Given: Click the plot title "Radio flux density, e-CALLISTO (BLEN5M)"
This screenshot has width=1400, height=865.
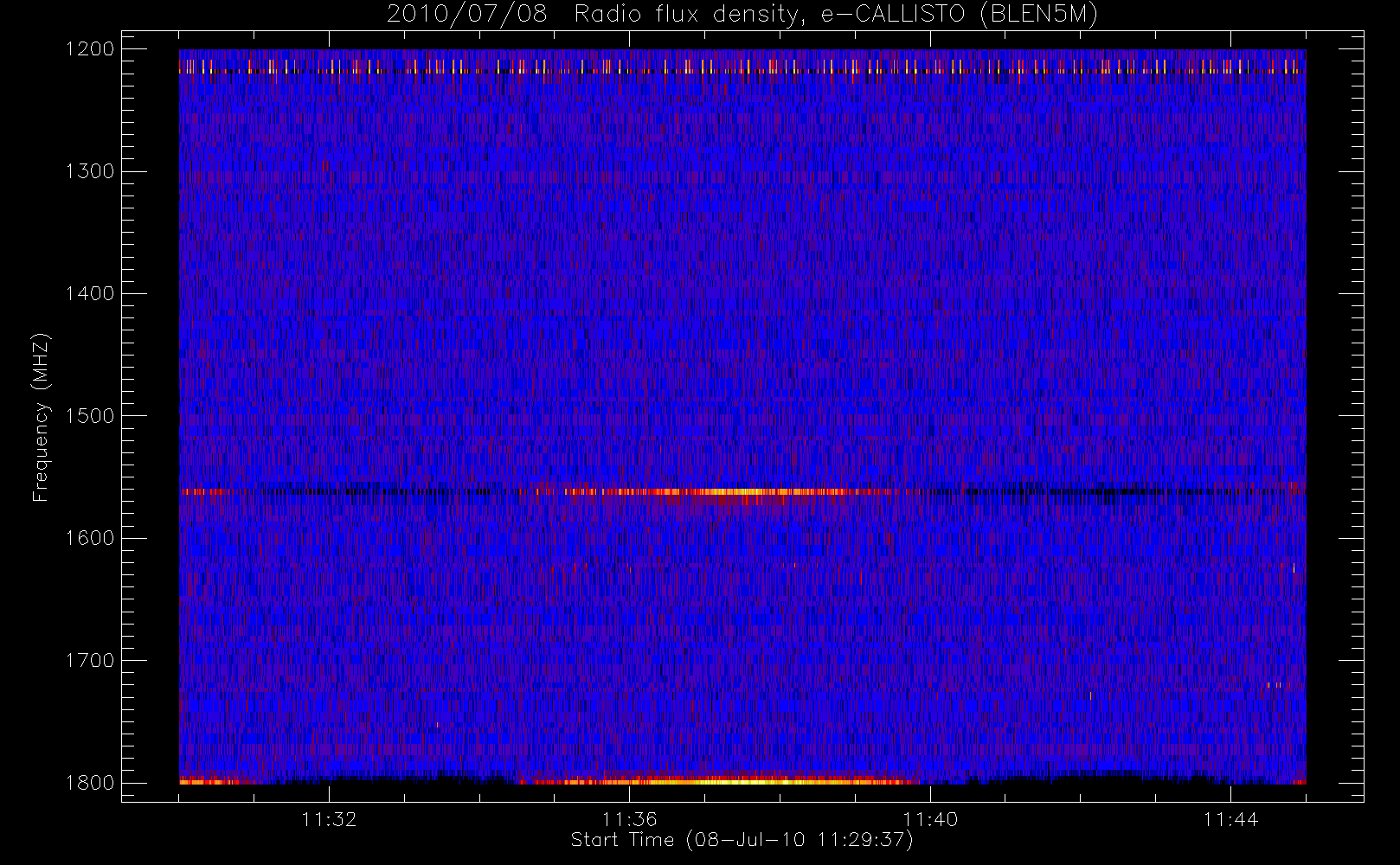Looking at the screenshot, I should click(x=836, y=15).
